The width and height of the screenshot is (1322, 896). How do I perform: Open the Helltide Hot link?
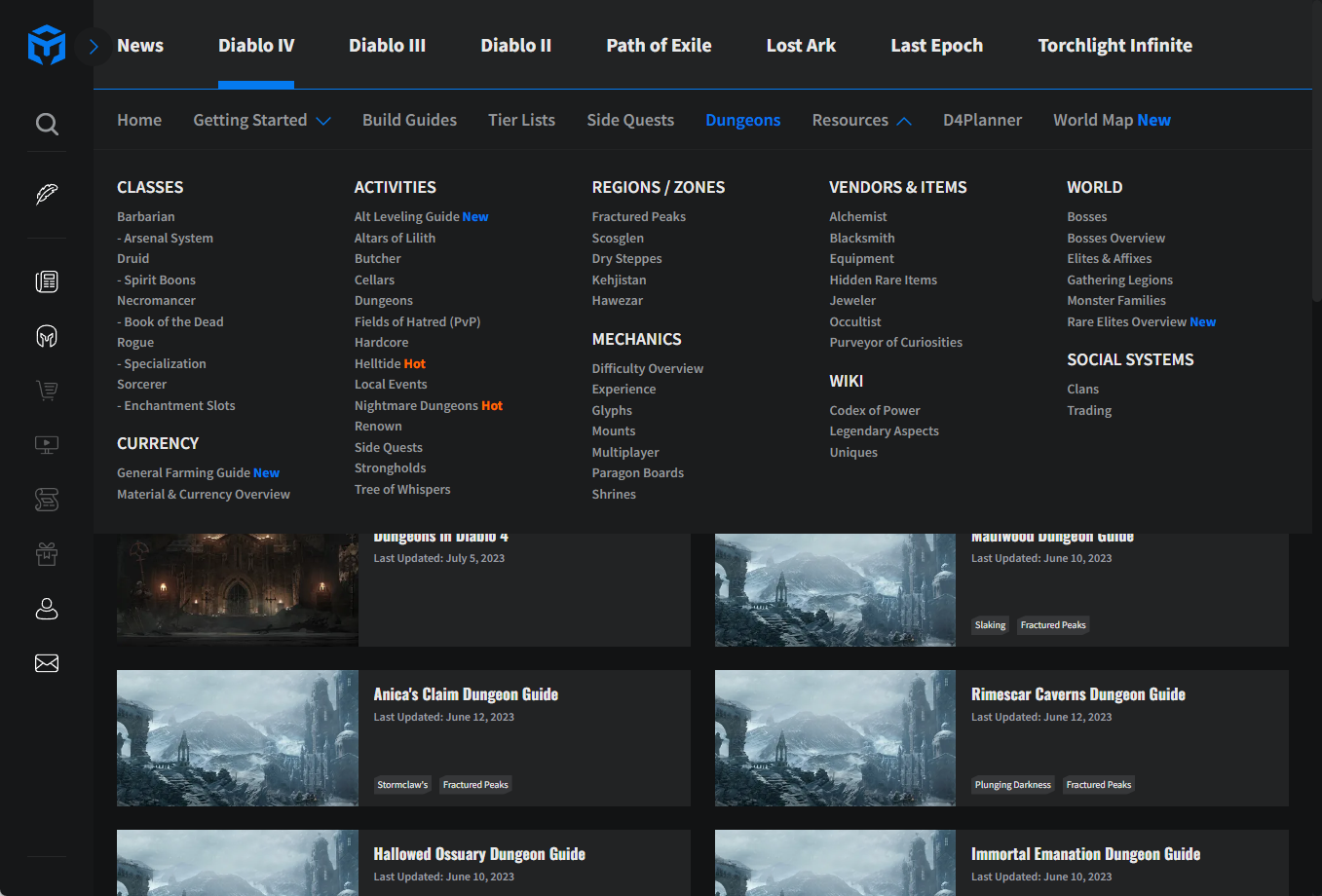pyautogui.click(x=391, y=363)
